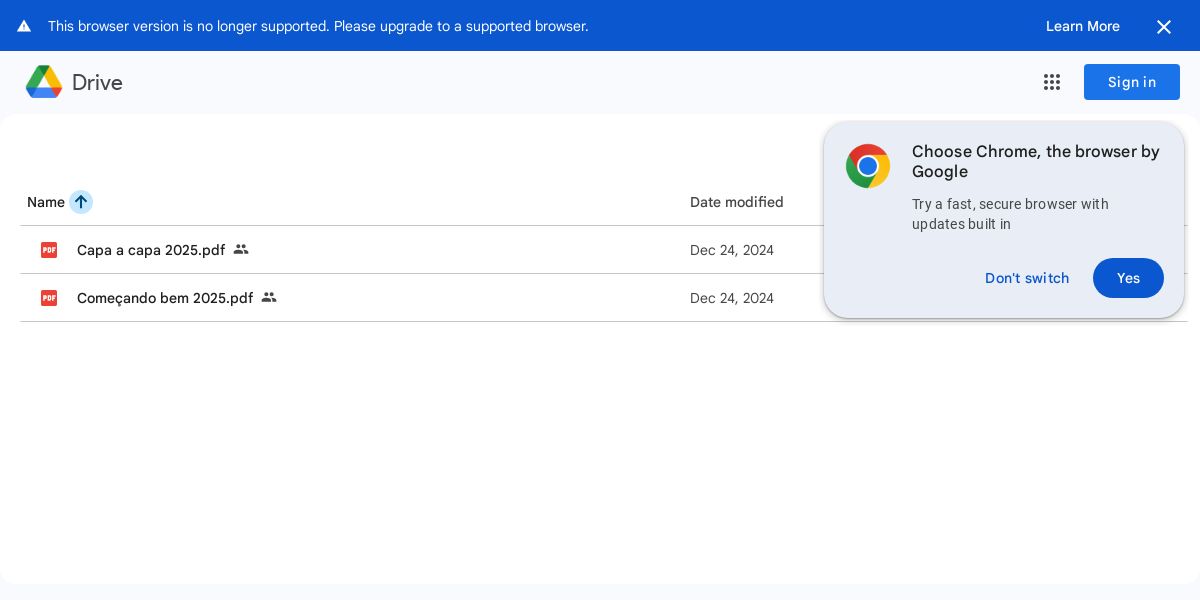Click the shared icon beside Começando bem 2025.pdf

click(x=269, y=298)
